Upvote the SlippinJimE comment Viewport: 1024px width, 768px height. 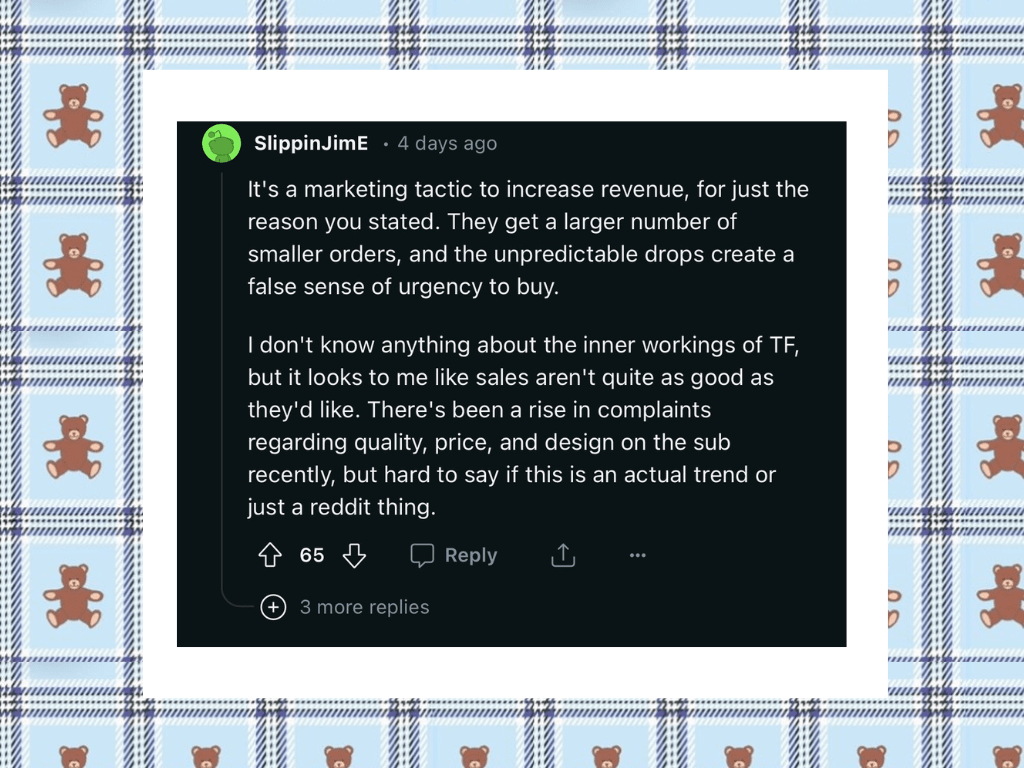(x=270, y=556)
